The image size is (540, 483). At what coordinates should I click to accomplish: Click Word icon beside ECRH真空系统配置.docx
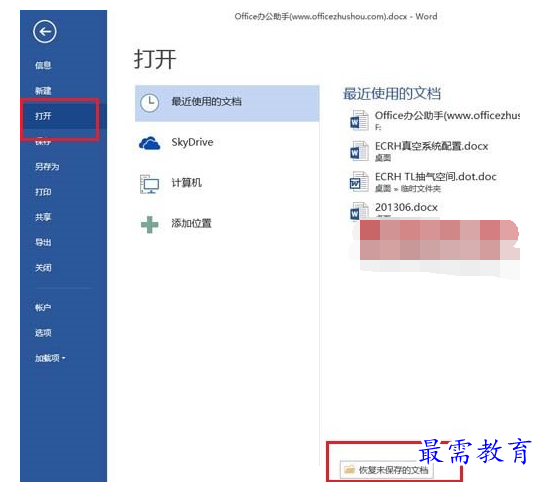pos(359,151)
